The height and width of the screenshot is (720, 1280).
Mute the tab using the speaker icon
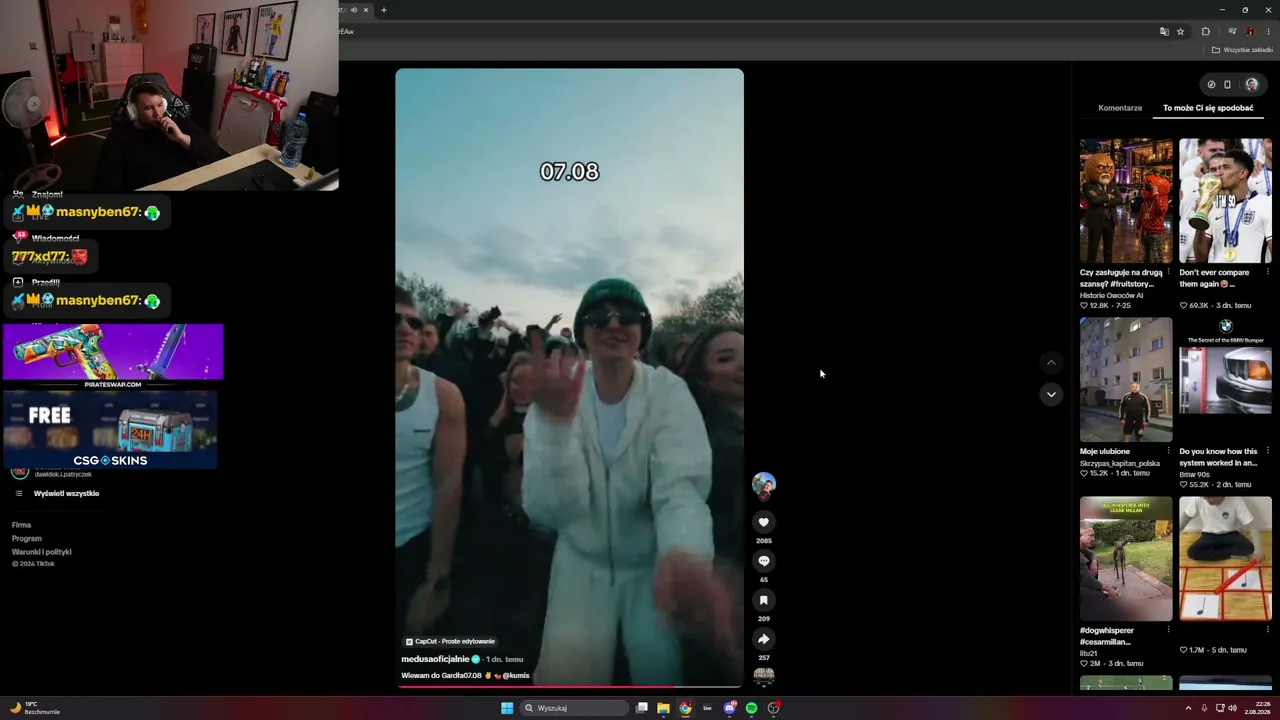(x=353, y=10)
